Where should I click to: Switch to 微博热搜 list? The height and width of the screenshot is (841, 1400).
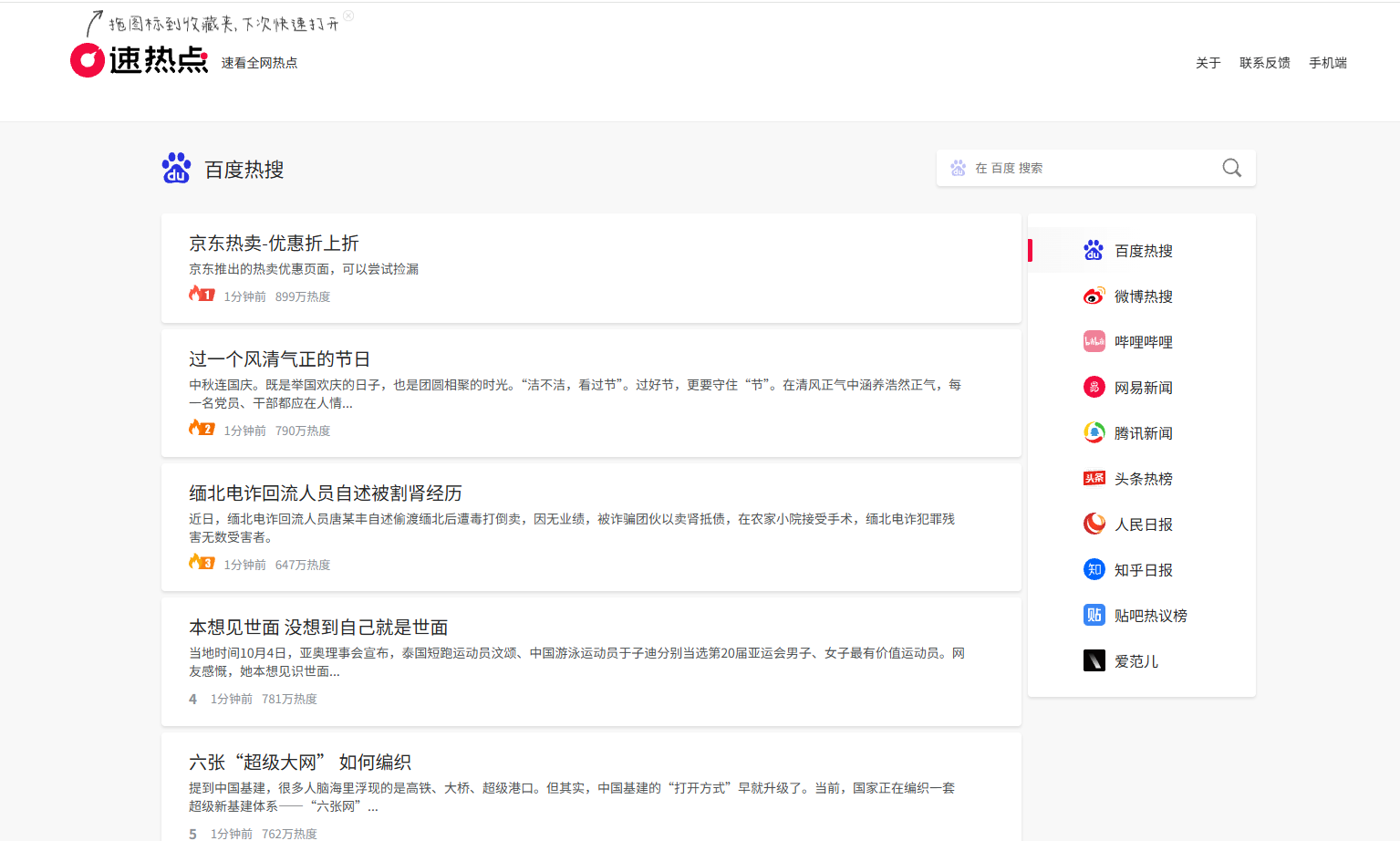pos(1142,296)
